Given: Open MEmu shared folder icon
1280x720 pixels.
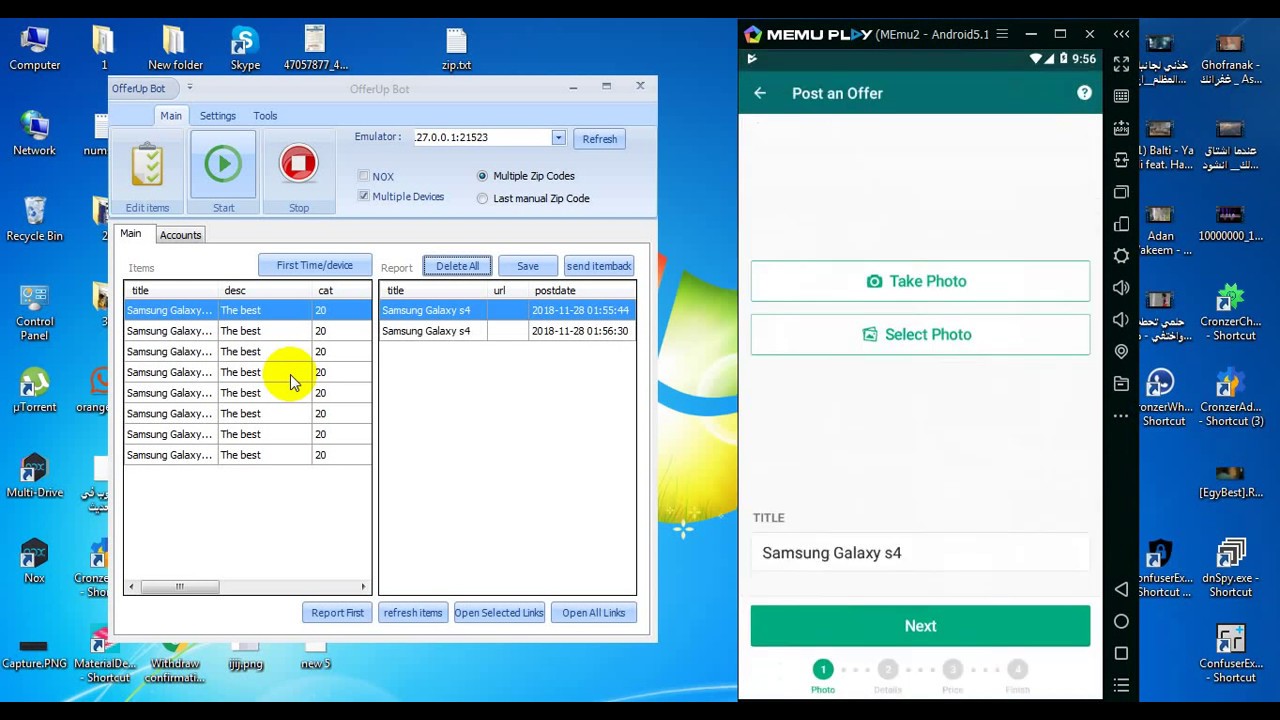Looking at the screenshot, I should (x=1121, y=383).
